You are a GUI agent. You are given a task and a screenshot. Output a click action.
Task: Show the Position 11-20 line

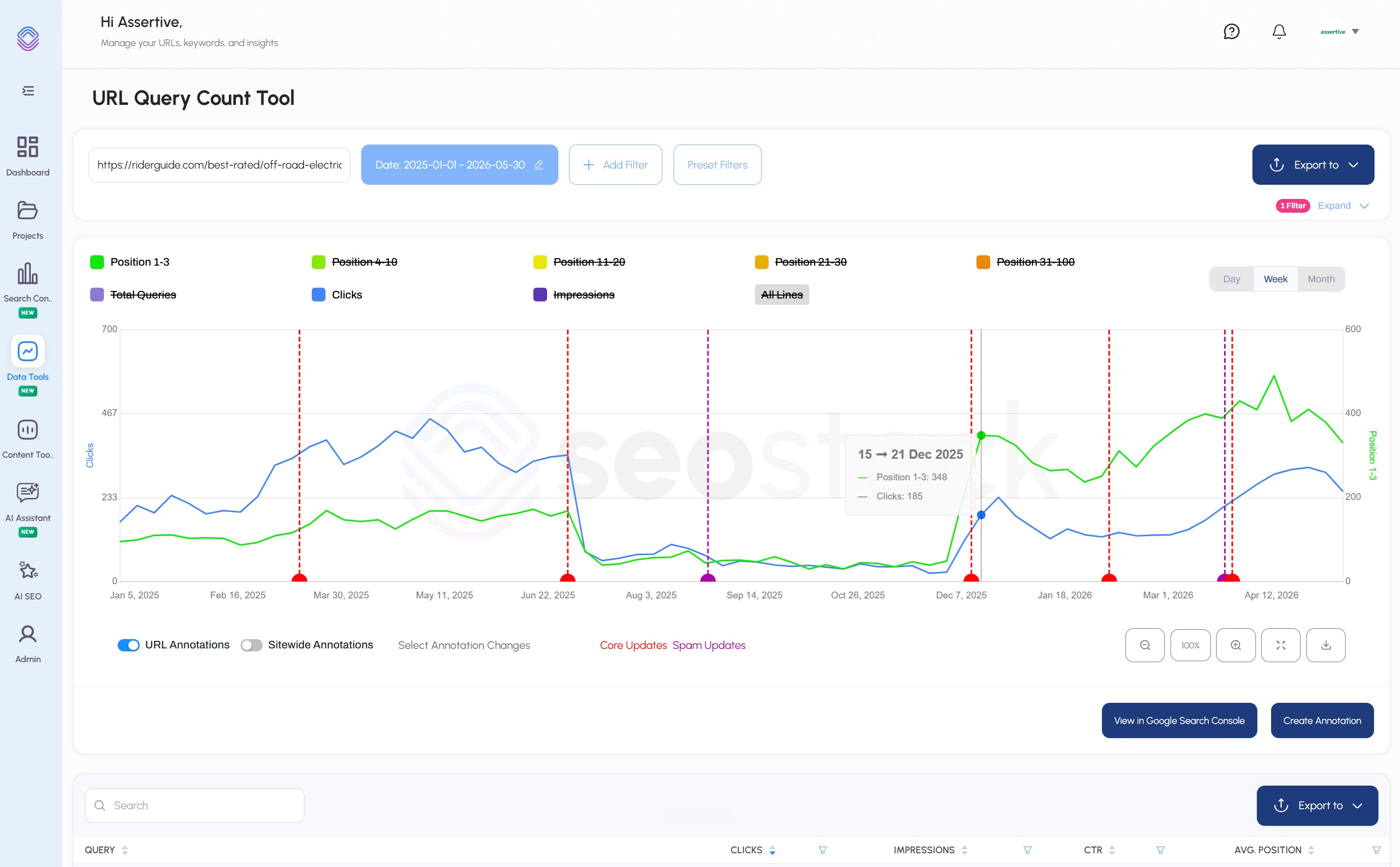pos(579,262)
